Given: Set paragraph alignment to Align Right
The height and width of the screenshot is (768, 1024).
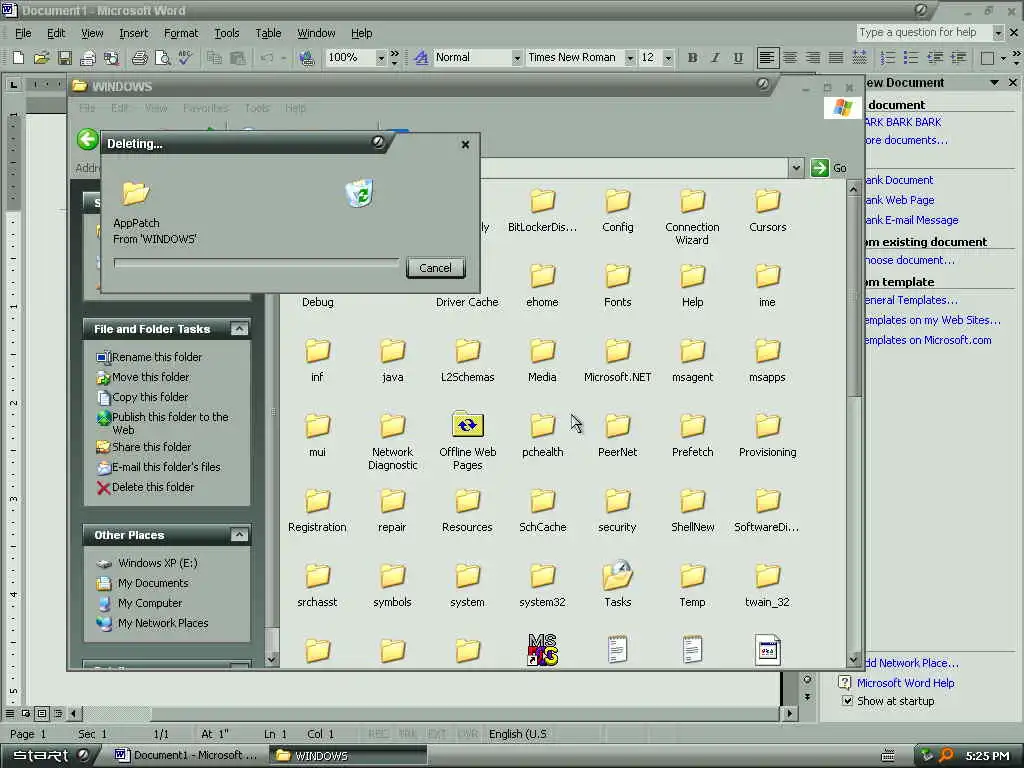Looking at the screenshot, I should [813, 58].
